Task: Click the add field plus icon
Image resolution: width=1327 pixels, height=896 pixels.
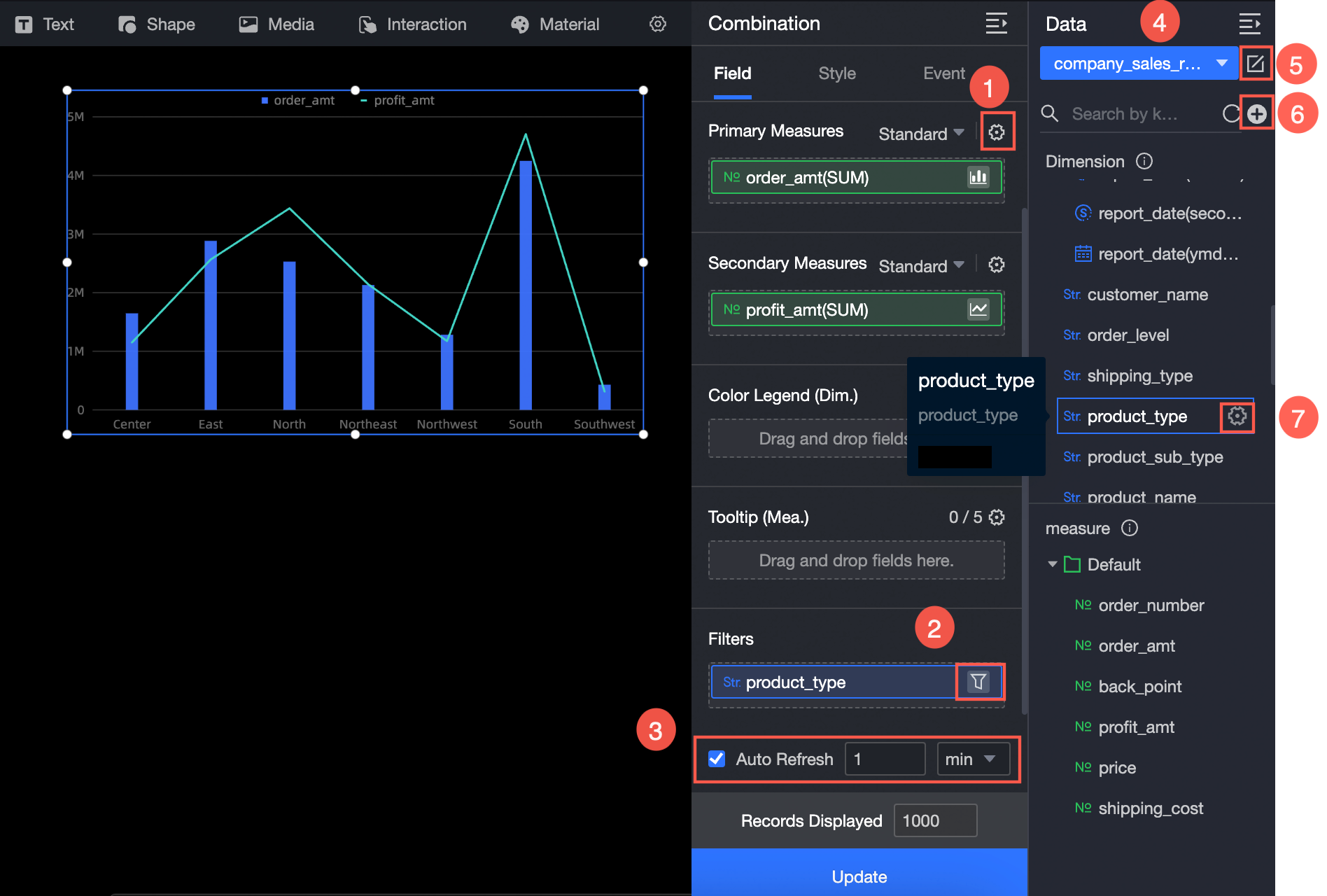Action: pyautogui.click(x=1257, y=114)
